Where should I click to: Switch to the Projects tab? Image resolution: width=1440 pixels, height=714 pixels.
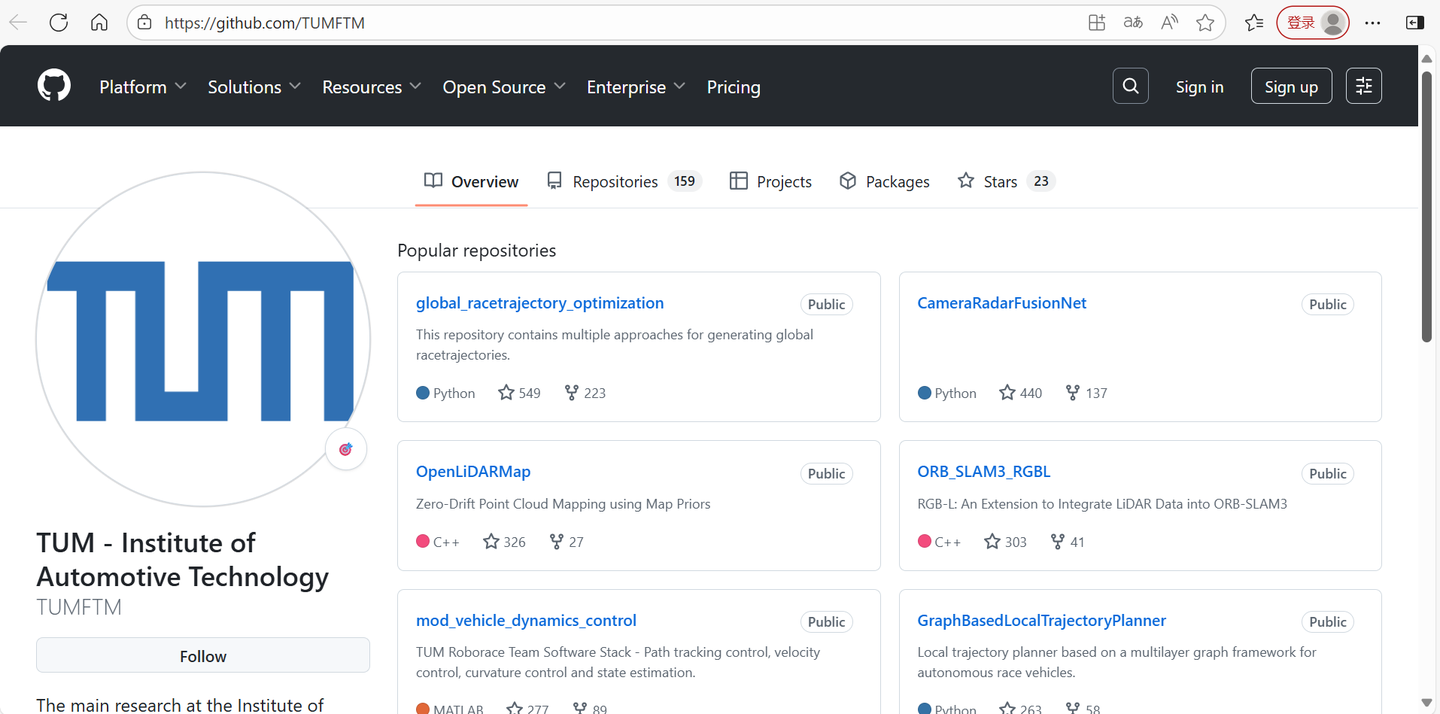(x=770, y=181)
